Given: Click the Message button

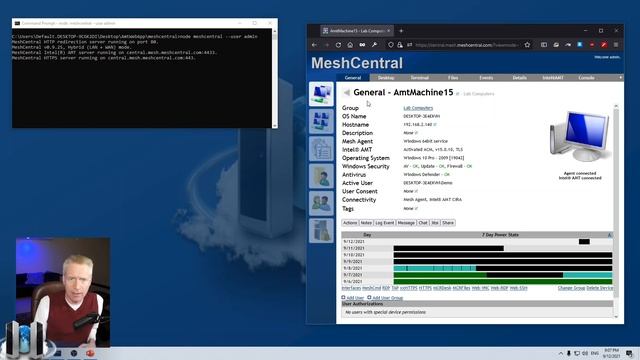Looking at the screenshot, I should (406, 223).
